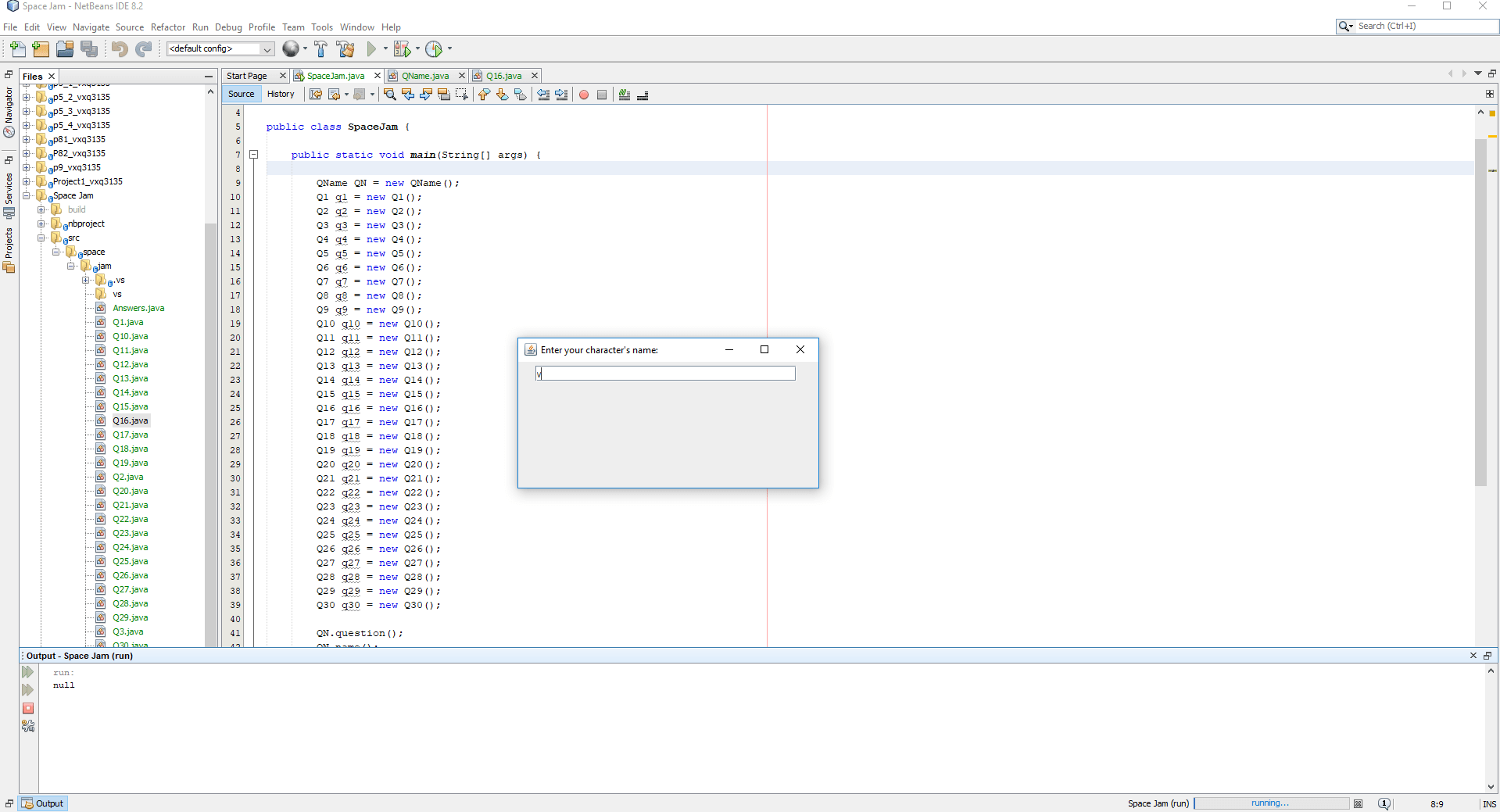This screenshot has width=1500, height=812.
Task: Click the Previous Bookmark icon
Action: click(484, 95)
